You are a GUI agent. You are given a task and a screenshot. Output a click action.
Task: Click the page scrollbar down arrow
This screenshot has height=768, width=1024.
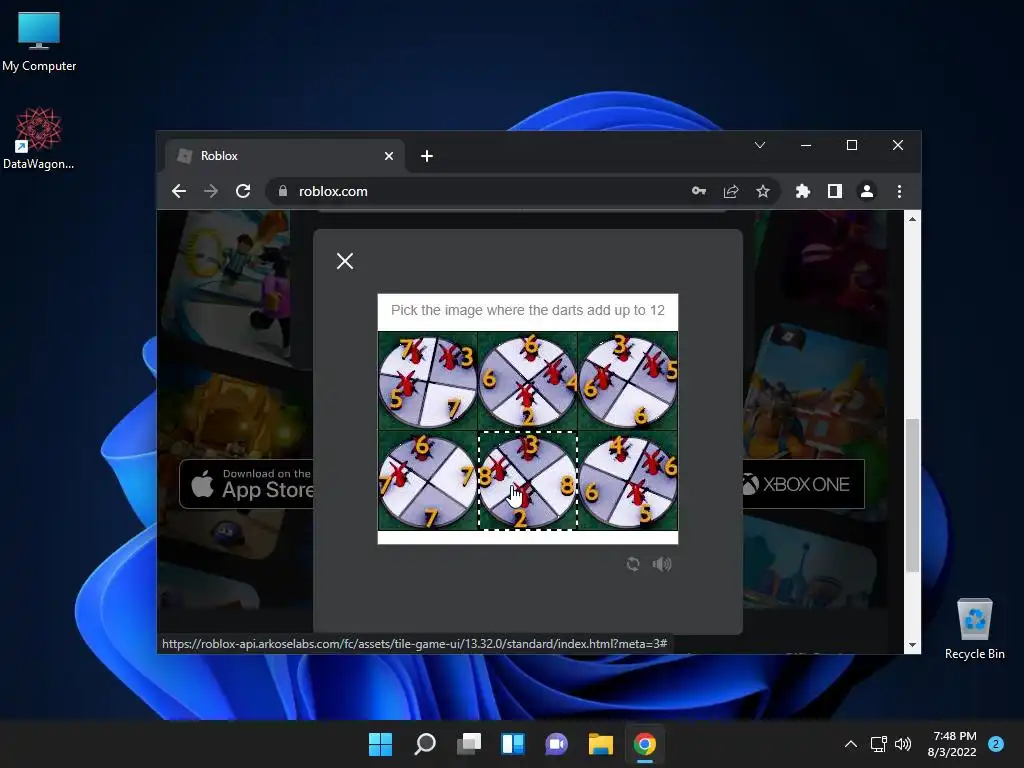pos(912,645)
